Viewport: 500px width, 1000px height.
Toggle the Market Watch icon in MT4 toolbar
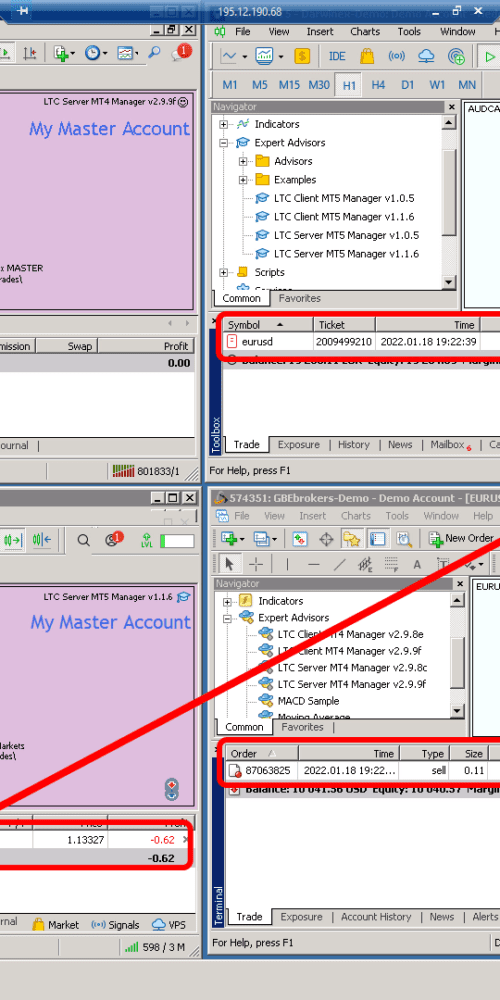point(300,538)
